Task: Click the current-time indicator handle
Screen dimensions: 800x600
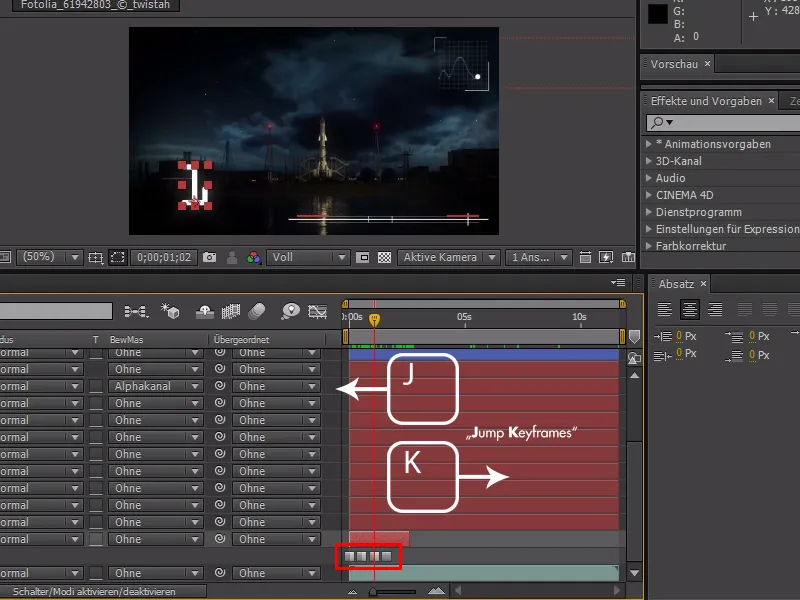Action: pyautogui.click(x=374, y=320)
